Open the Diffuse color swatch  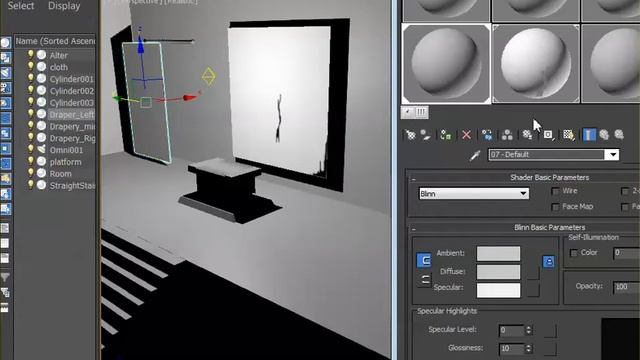(498, 272)
